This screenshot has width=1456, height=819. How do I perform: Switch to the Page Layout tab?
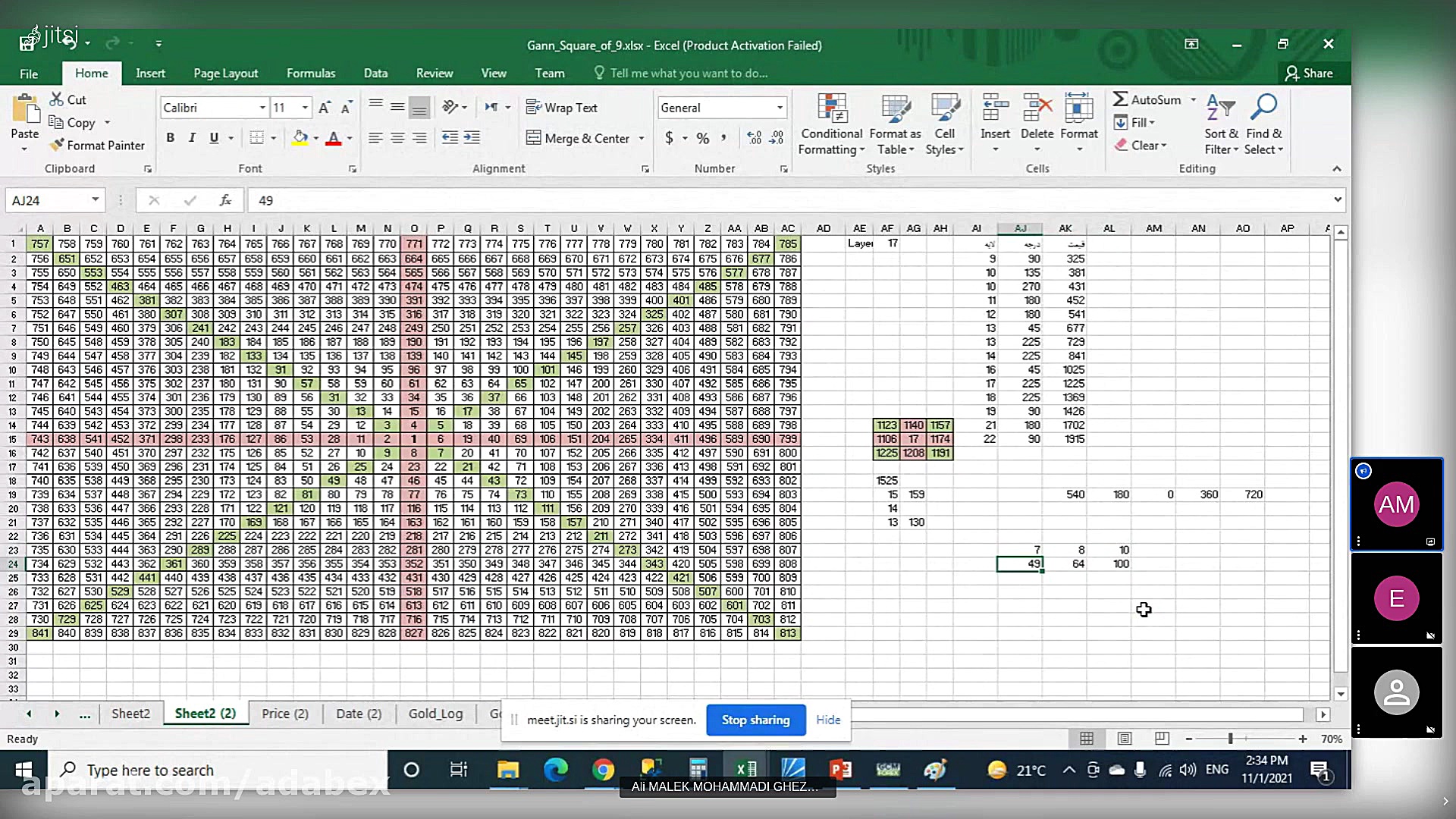225,73
